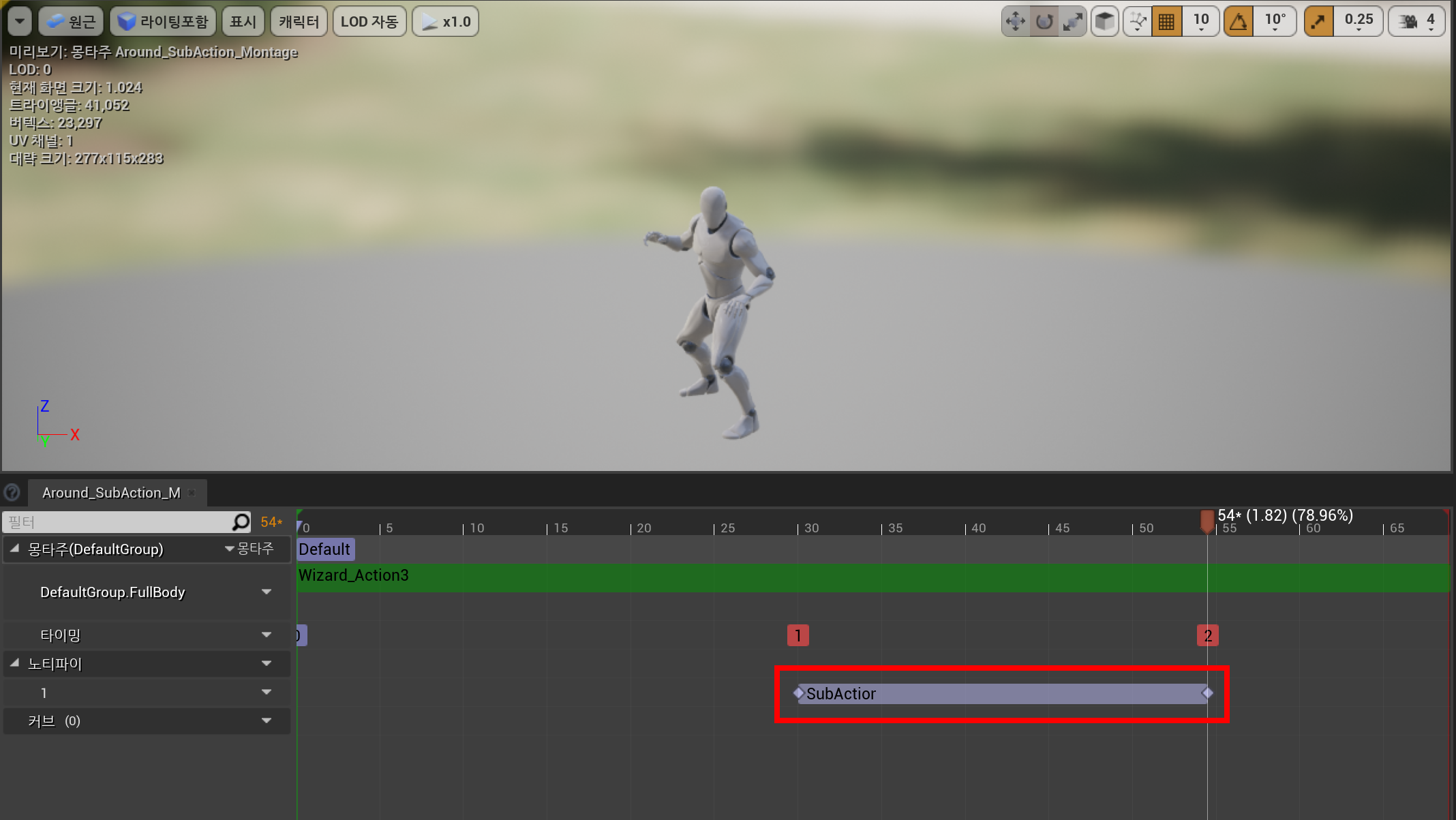
Task: Toggle grid snapping on or off
Action: tap(1166, 22)
